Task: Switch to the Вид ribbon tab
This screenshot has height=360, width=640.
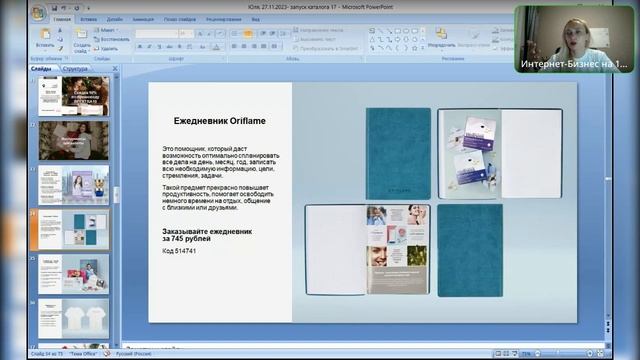Action: (256, 19)
